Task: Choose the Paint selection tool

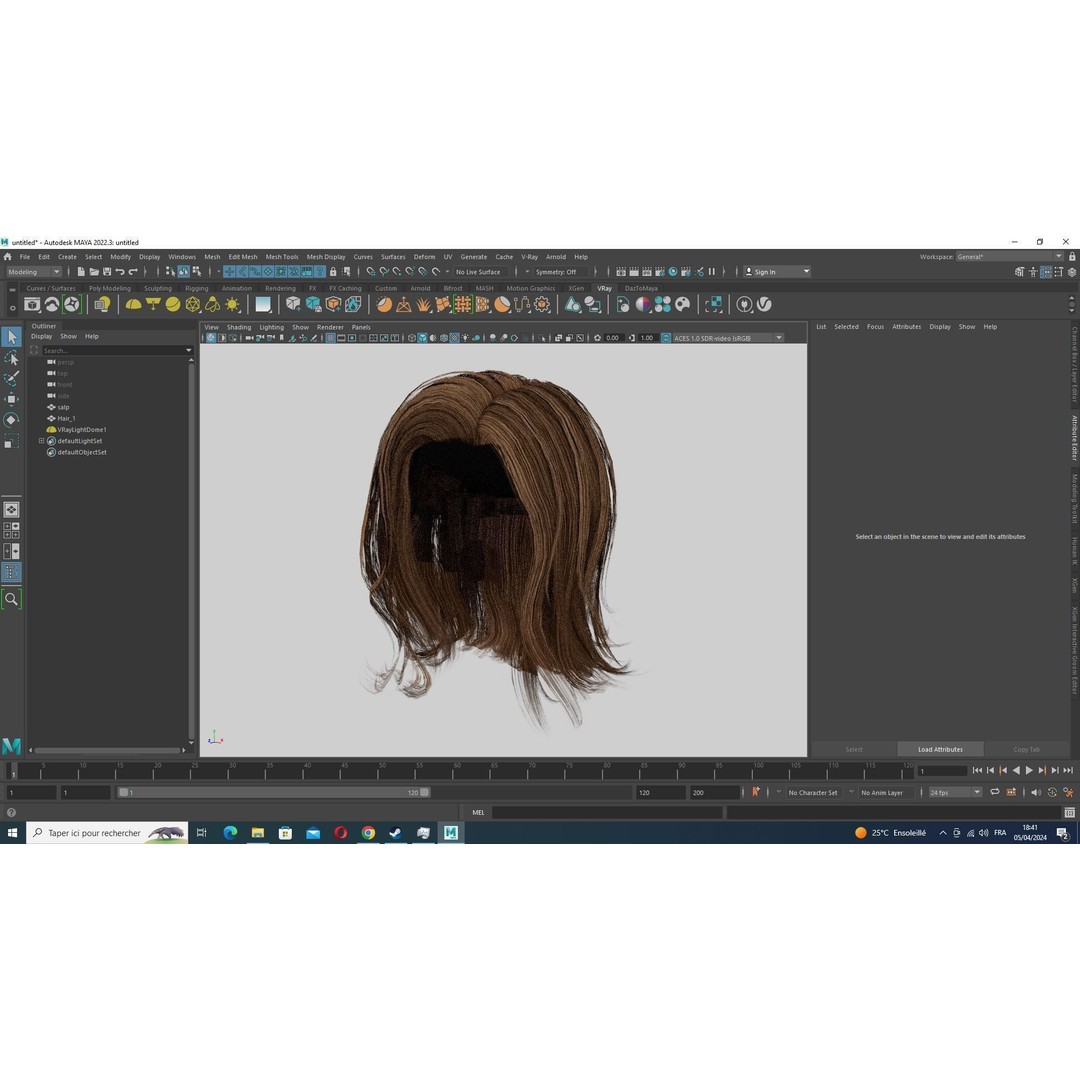Action: click(x=12, y=378)
